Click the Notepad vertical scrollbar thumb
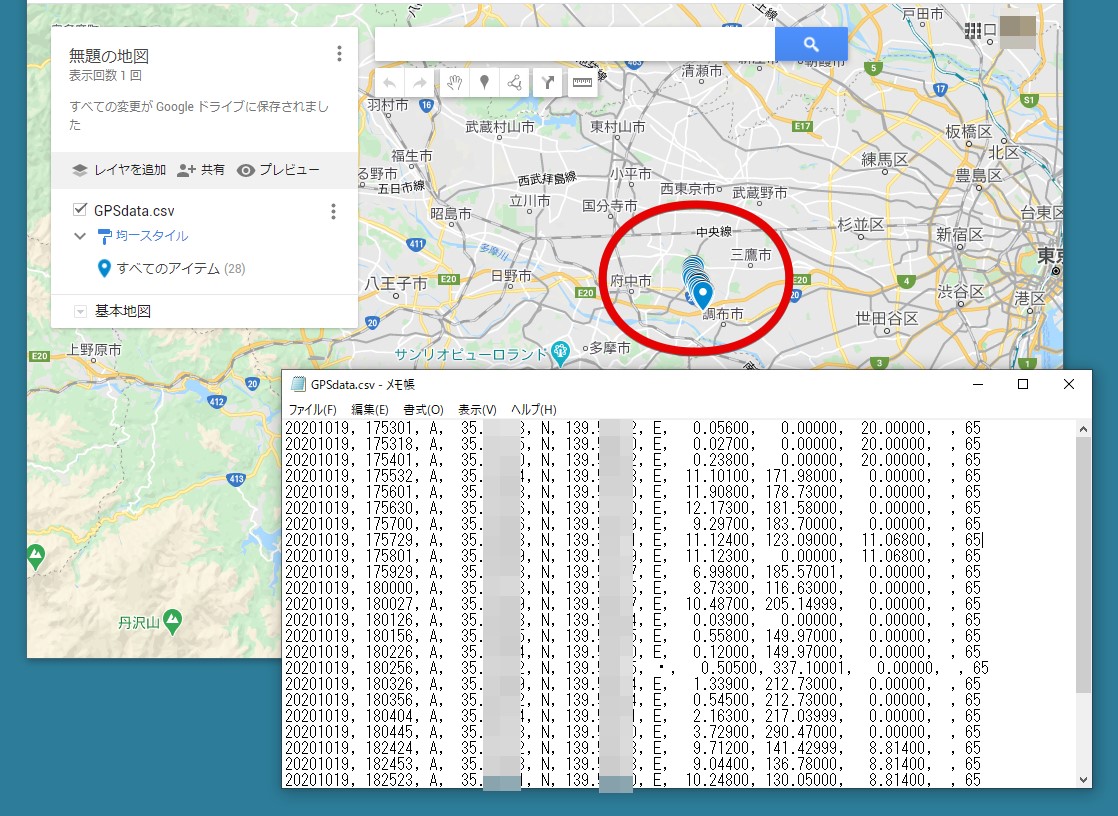The image size is (1118, 816). [x=1084, y=564]
